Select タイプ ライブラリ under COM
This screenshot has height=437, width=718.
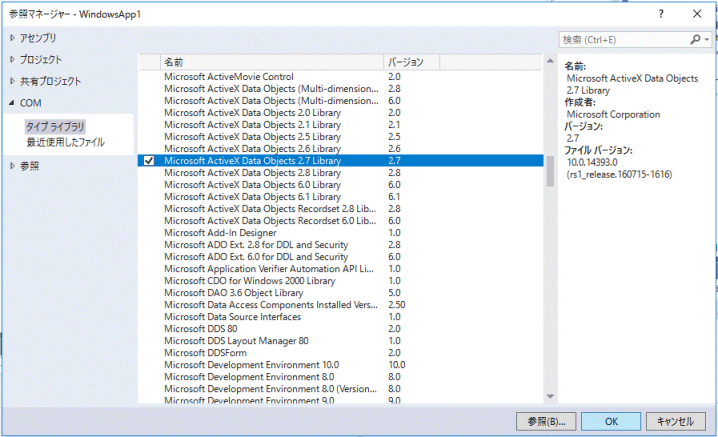coord(55,126)
